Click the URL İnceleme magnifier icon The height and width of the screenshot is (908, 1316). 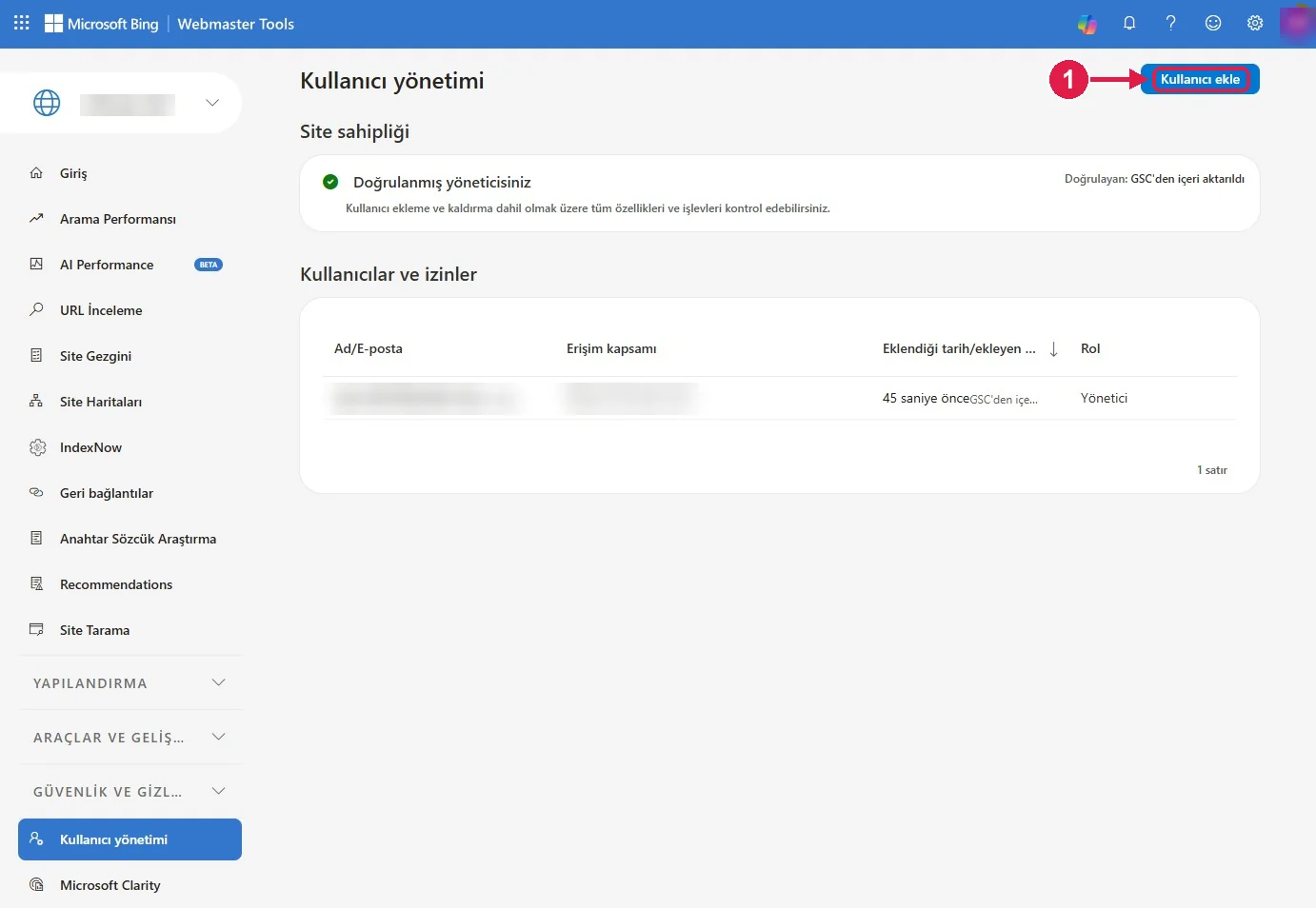tap(36, 309)
